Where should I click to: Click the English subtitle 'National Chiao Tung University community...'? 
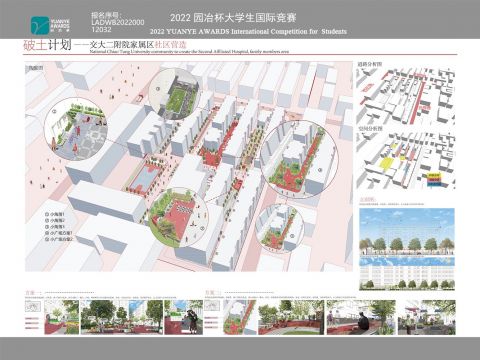[x=189, y=51]
